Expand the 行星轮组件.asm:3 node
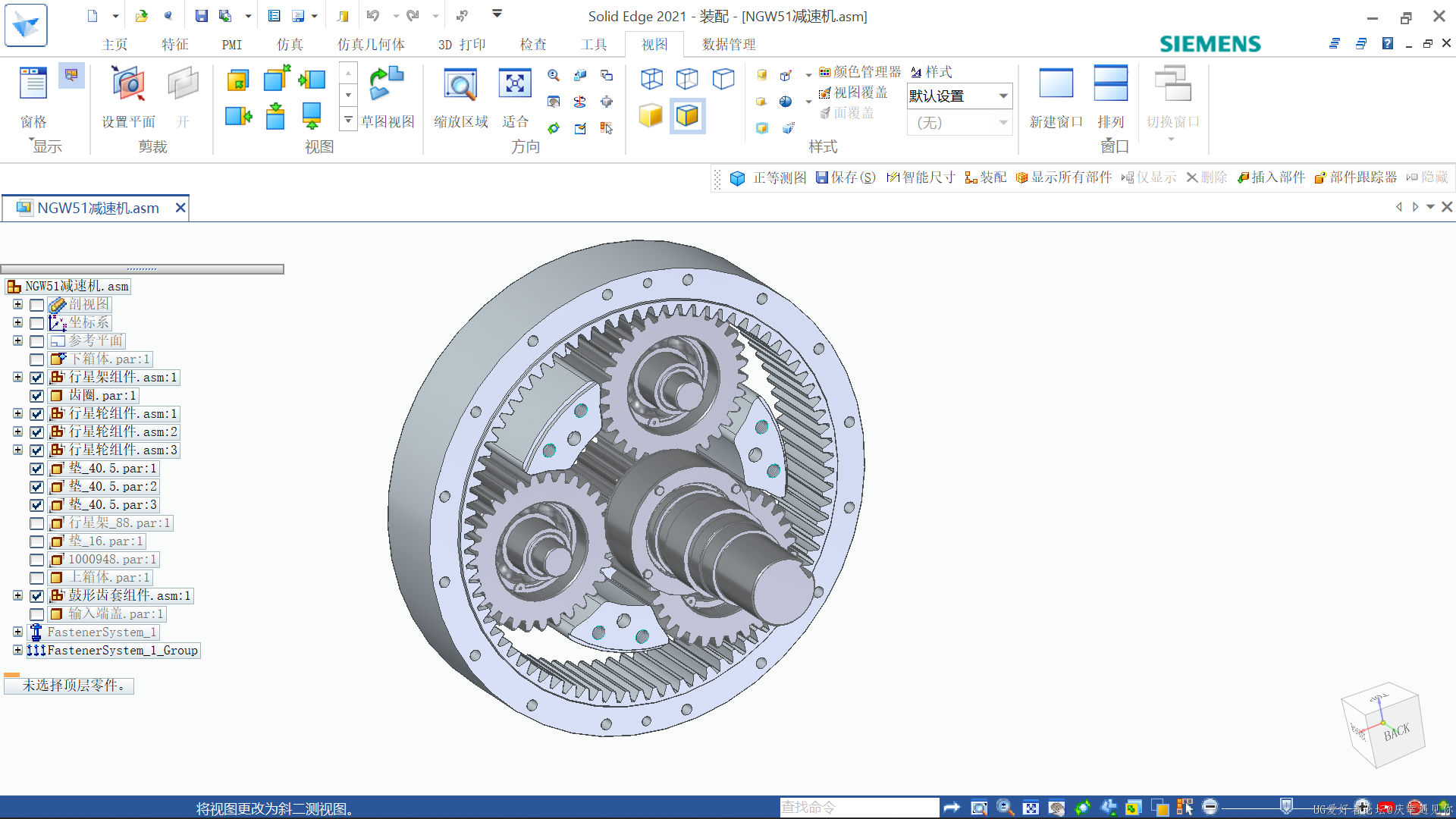This screenshot has width=1456, height=819. coord(17,450)
